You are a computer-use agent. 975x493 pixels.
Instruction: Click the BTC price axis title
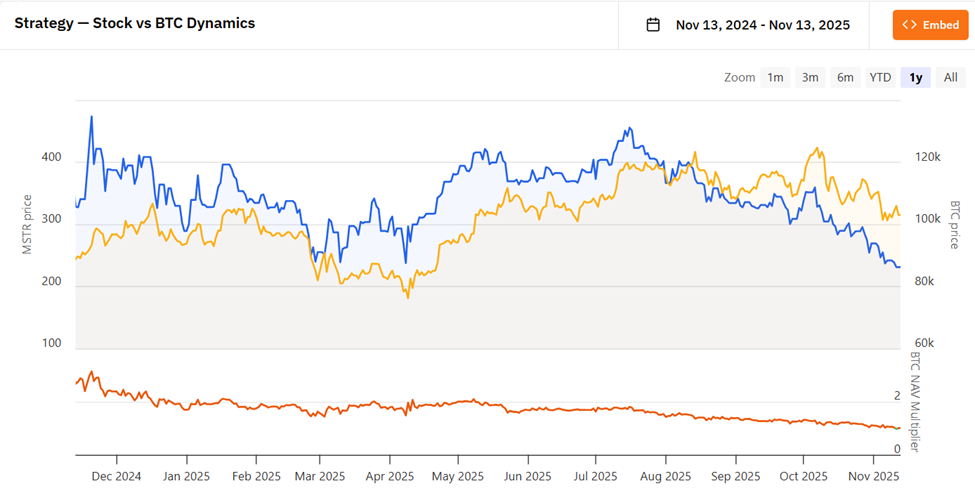[x=954, y=225]
